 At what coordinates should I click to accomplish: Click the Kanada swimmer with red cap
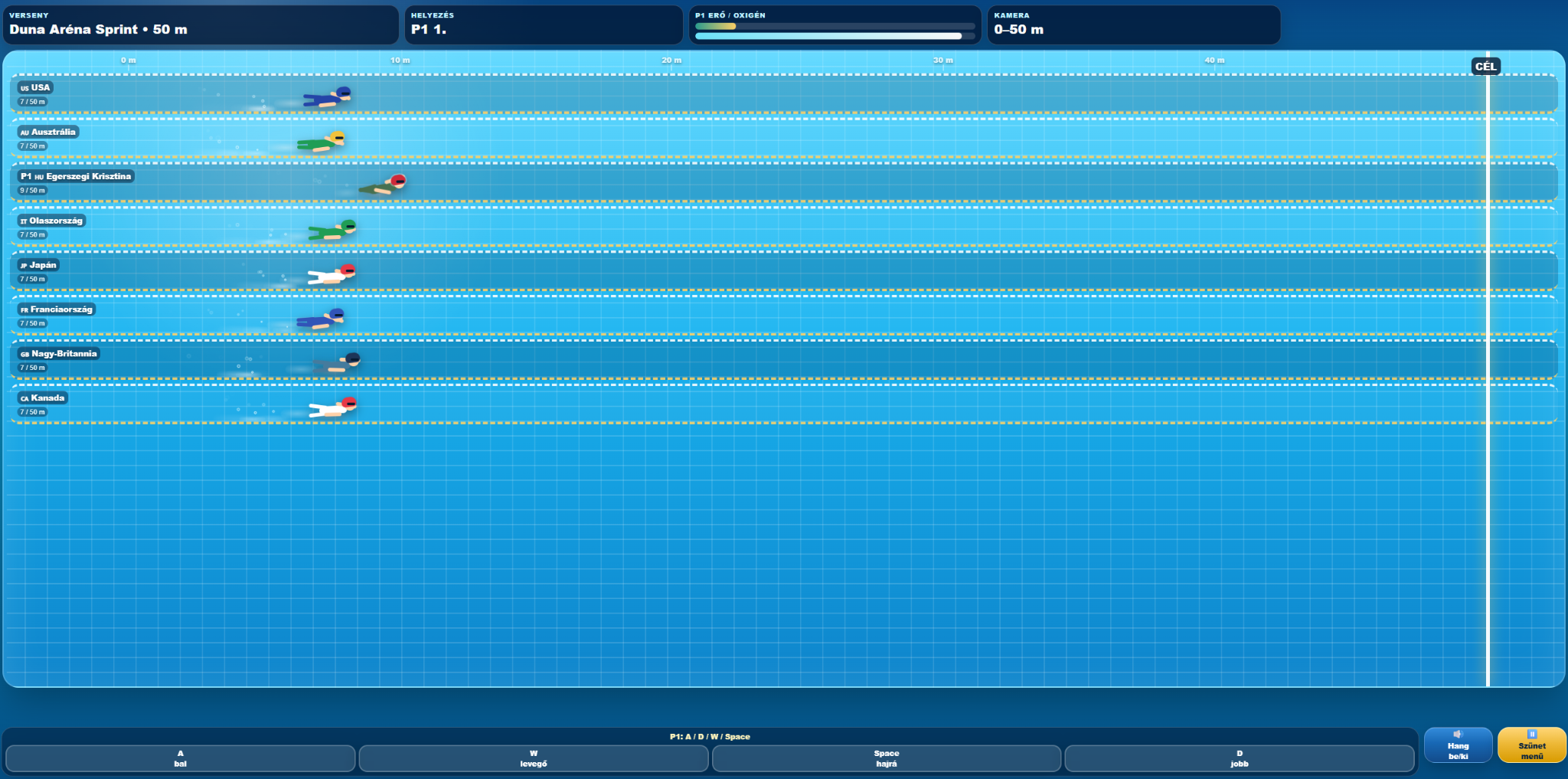pos(333,407)
